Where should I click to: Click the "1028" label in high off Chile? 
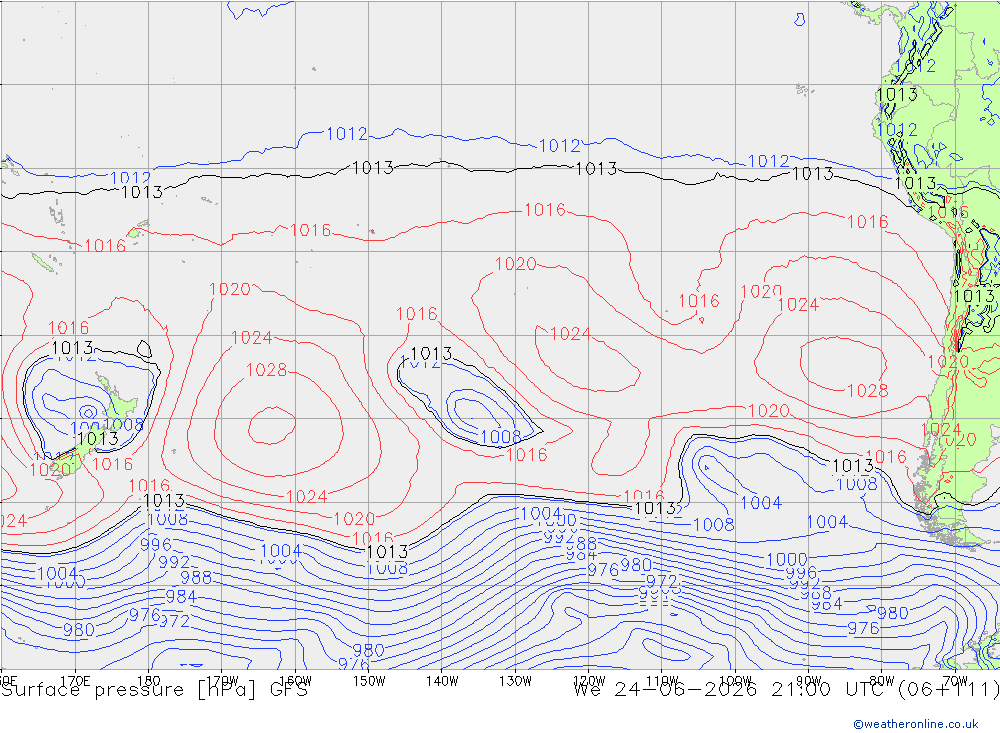[x=867, y=390]
